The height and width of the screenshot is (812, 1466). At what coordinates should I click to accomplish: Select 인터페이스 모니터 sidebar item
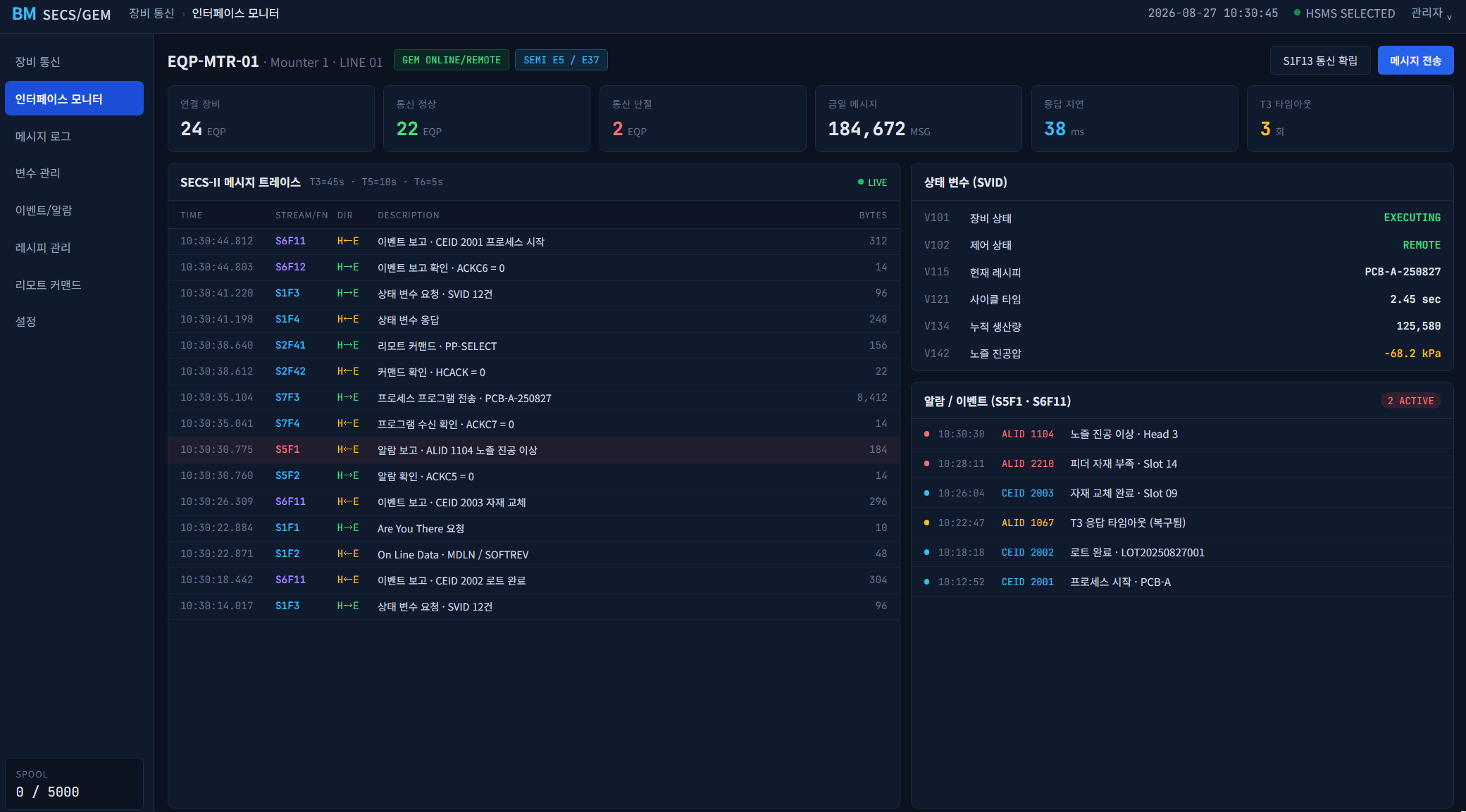tap(74, 99)
